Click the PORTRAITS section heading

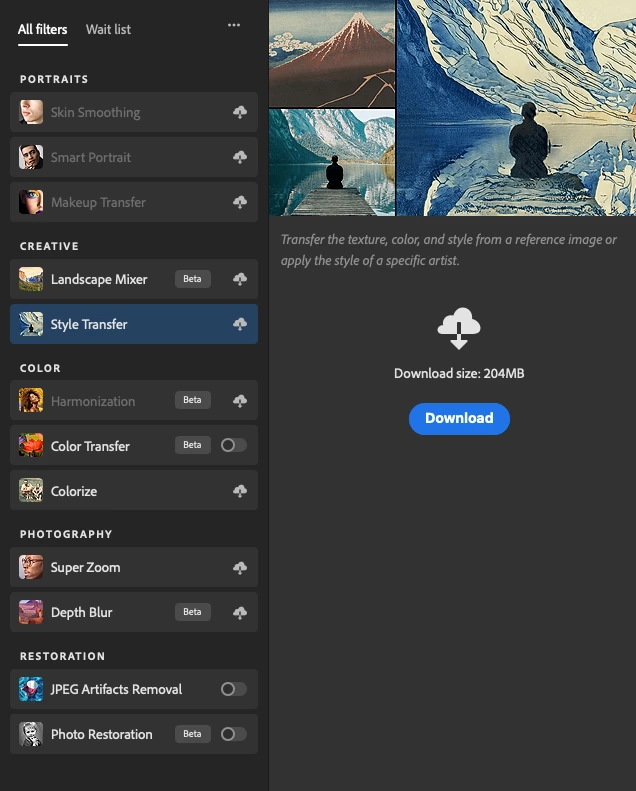(x=54, y=79)
